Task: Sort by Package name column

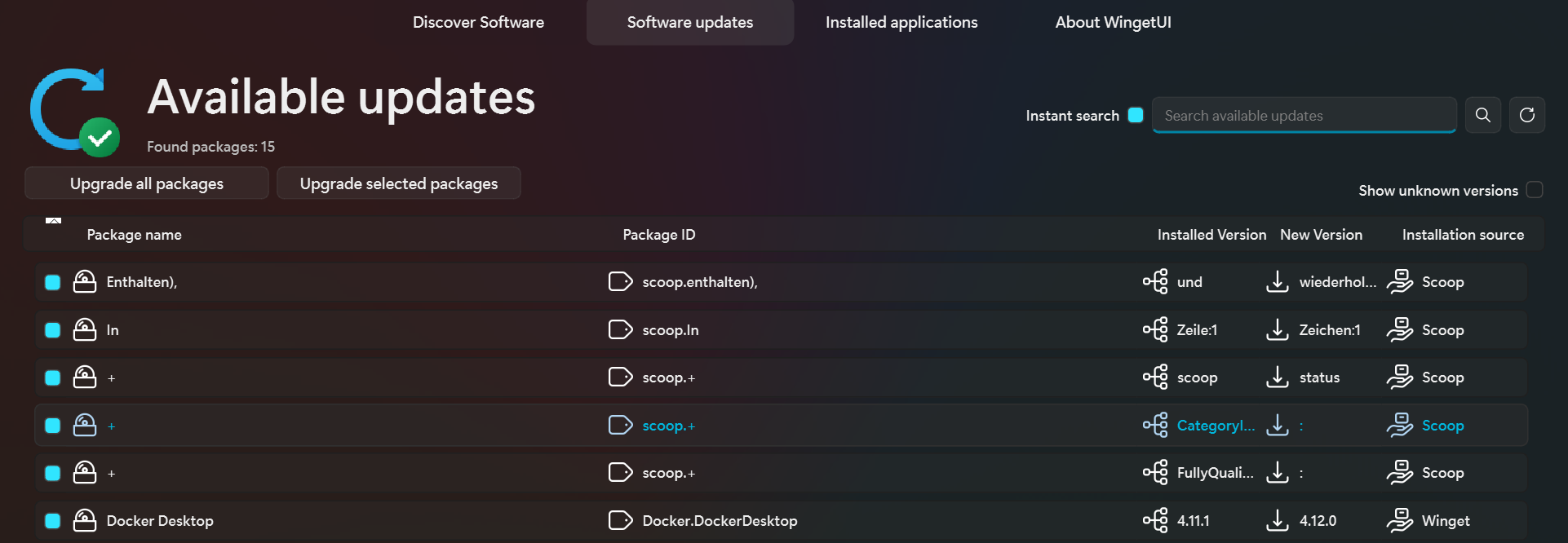Action: tap(134, 235)
